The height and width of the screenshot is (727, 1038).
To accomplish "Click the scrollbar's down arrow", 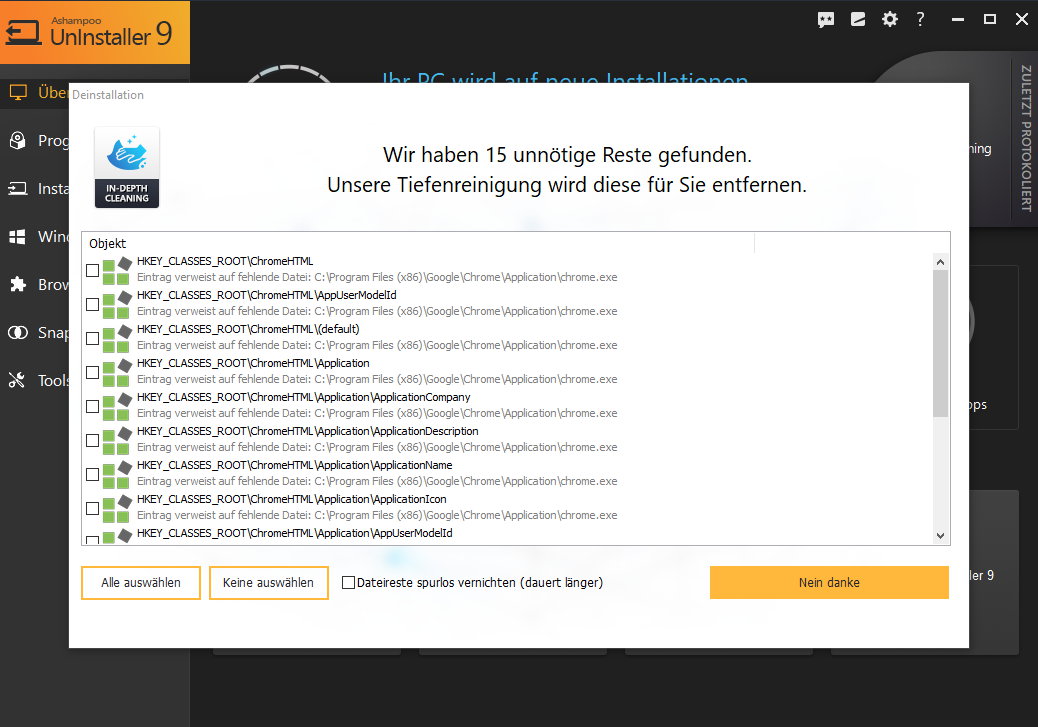I will pyautogui.click(x=940, y=536).
